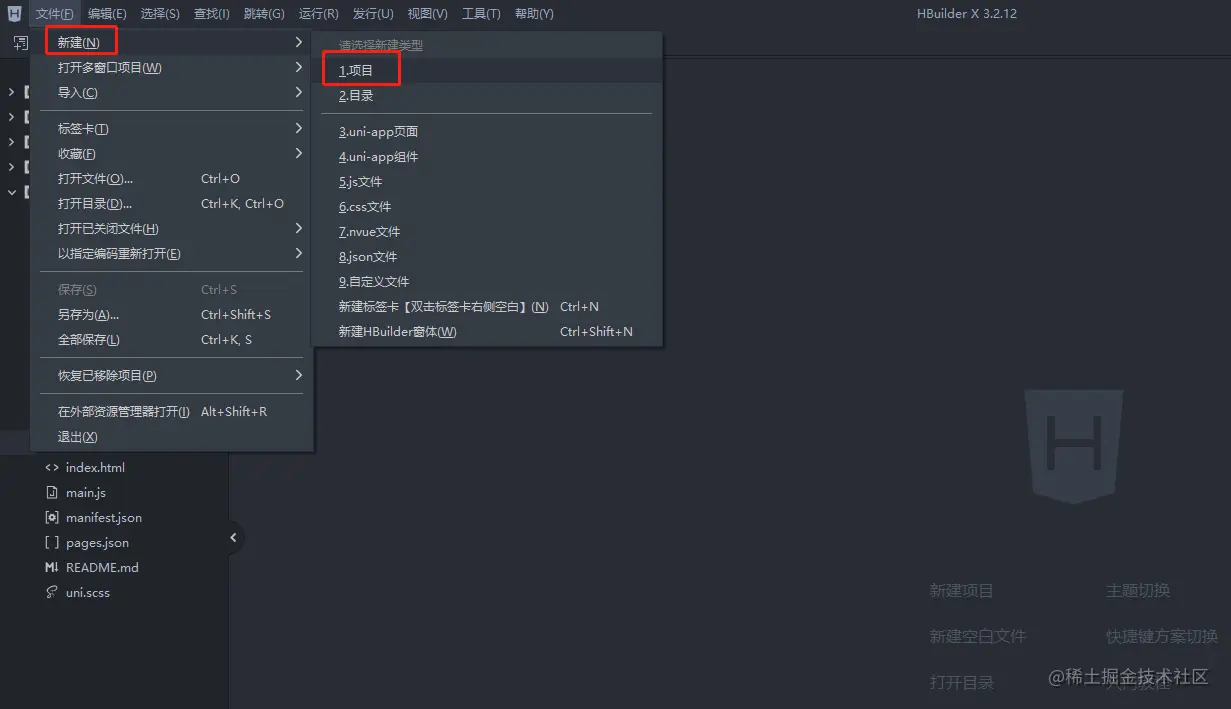Expand the 标签卡(T) submenu arrow
Image resolution: width=1231 pixels, height=709 pixels.
coord(298,128)
